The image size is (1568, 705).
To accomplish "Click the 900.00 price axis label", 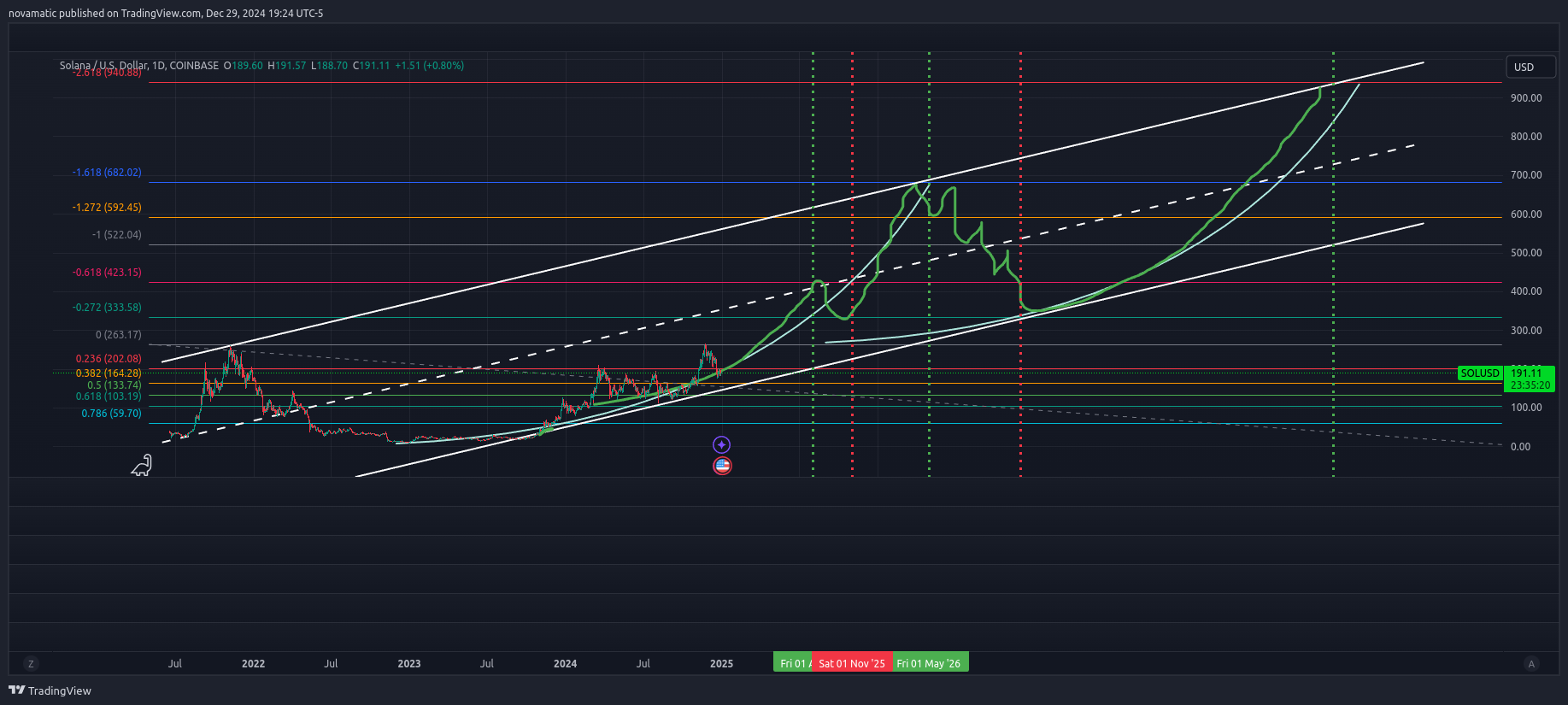I will [x=1526, y=98].
